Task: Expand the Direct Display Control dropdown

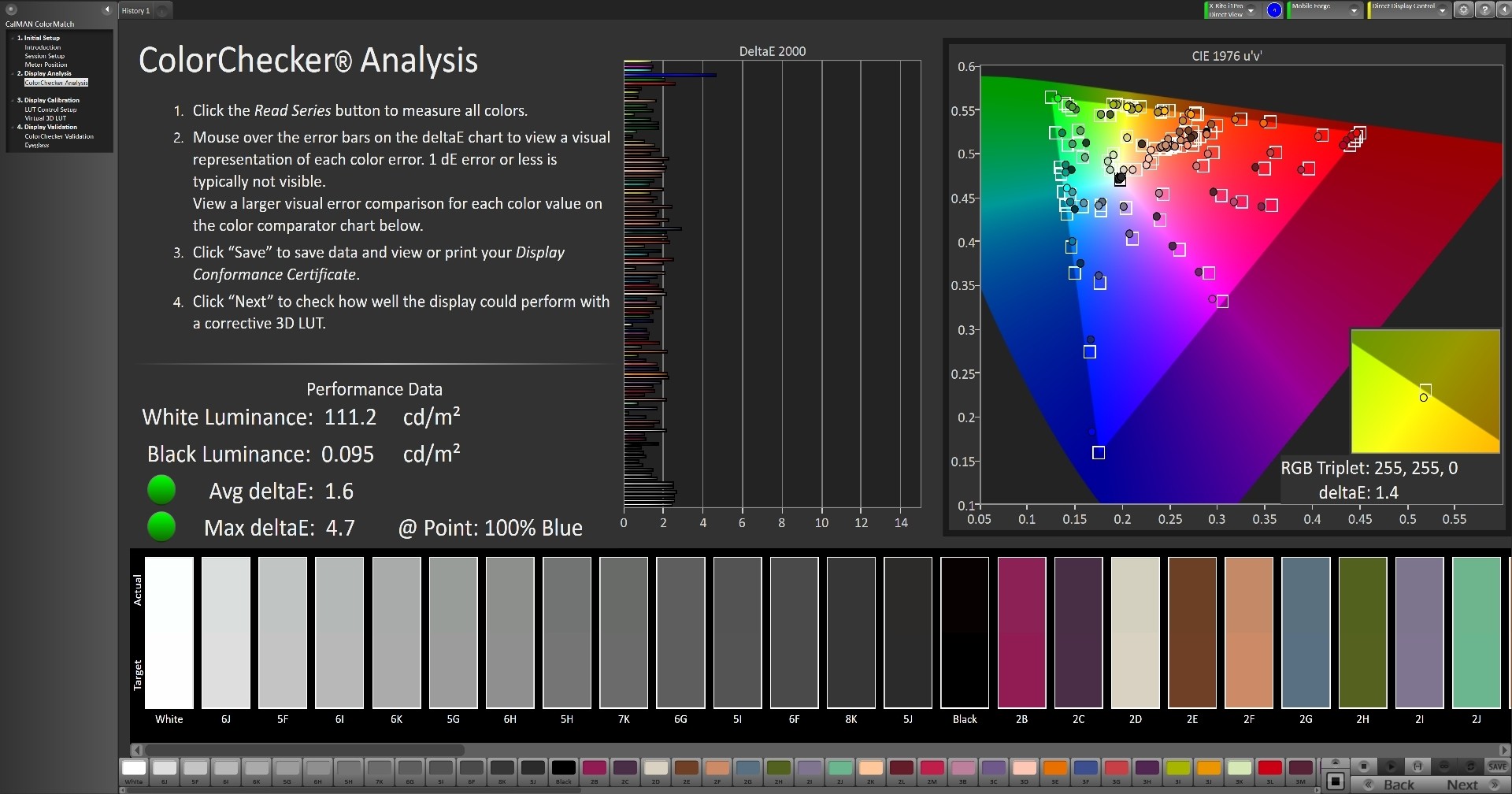Action: pos(1442,10)
